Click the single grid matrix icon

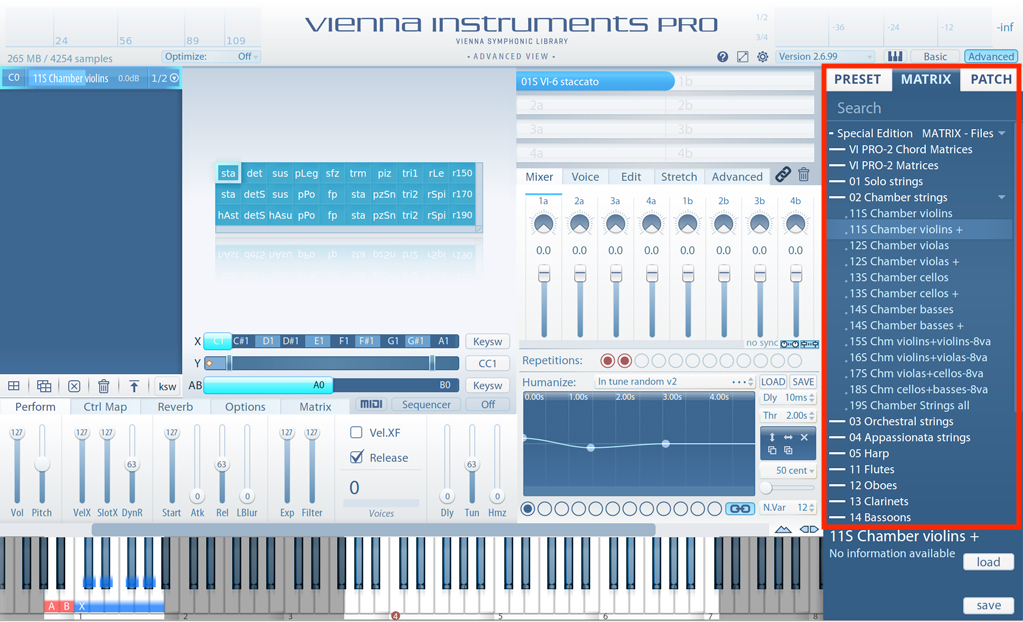[x=14, y=386]
